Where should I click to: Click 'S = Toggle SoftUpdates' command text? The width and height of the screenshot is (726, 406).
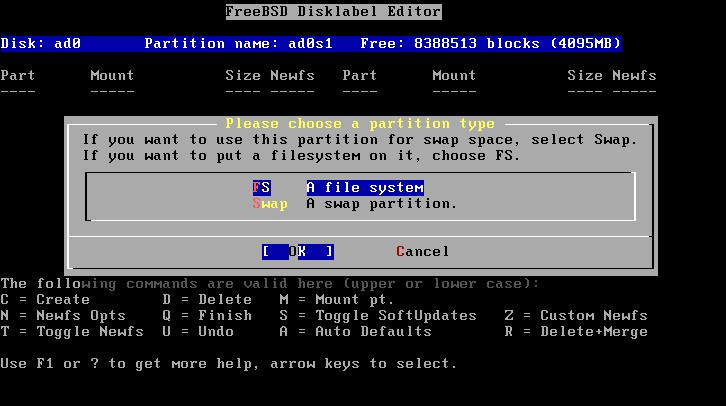pos(378,316)
